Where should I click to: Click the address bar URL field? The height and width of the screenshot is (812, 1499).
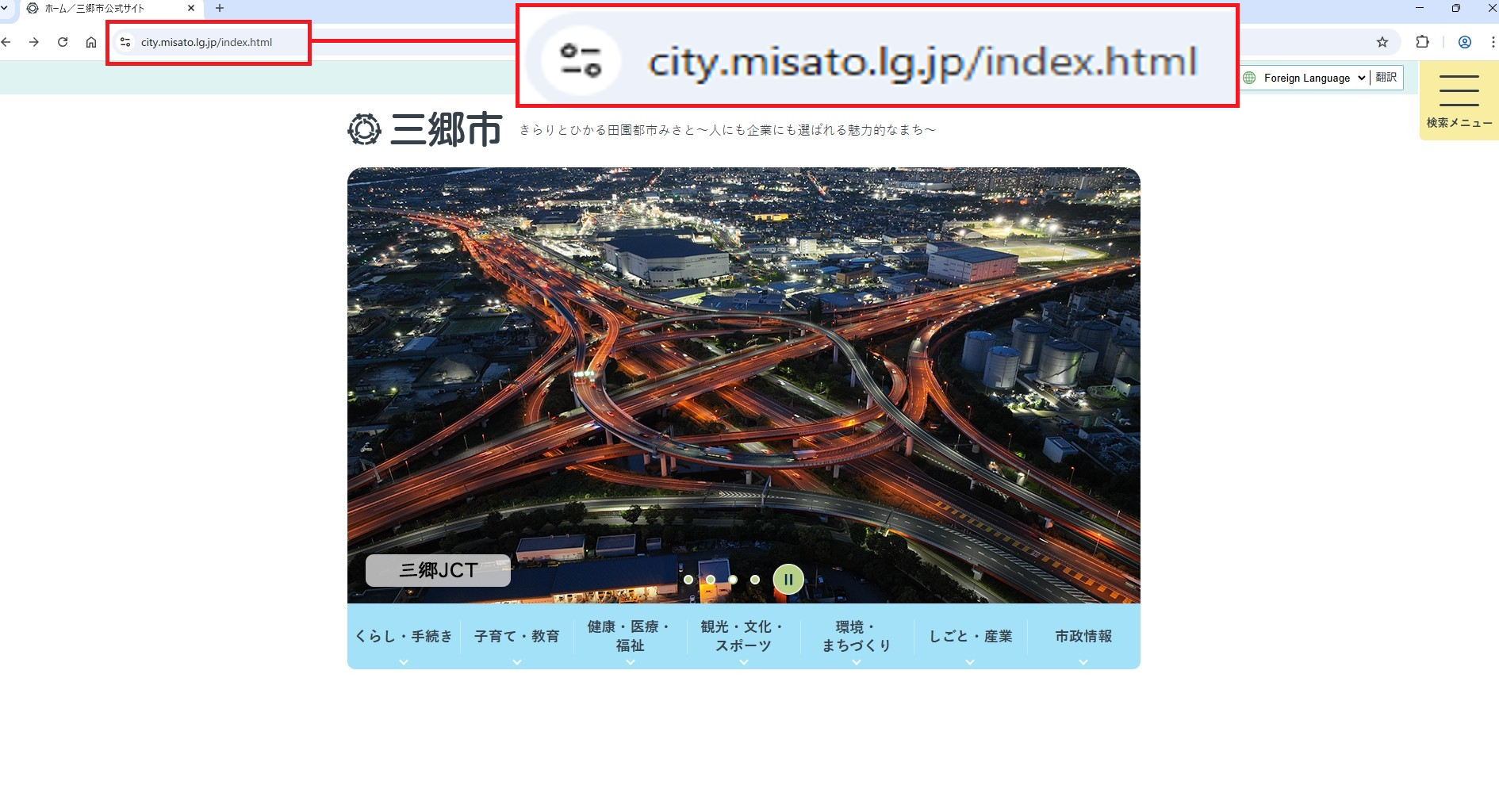206,42
